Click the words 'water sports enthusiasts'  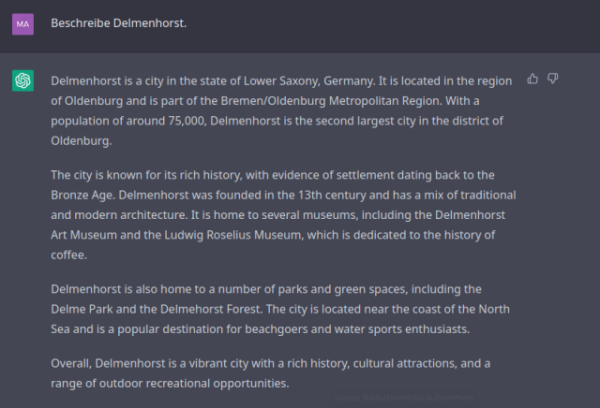click(401, 329)
